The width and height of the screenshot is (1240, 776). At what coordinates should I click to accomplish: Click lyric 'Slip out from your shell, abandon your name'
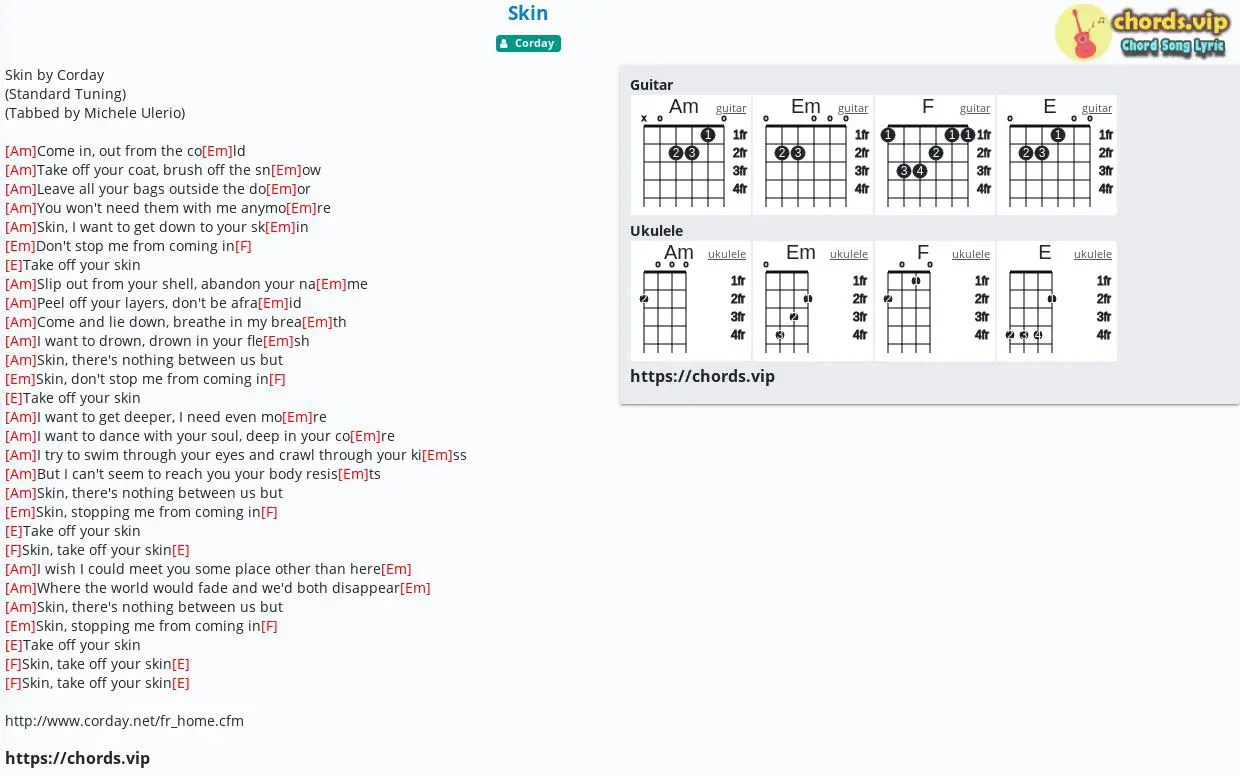click(x=186, y=284)
